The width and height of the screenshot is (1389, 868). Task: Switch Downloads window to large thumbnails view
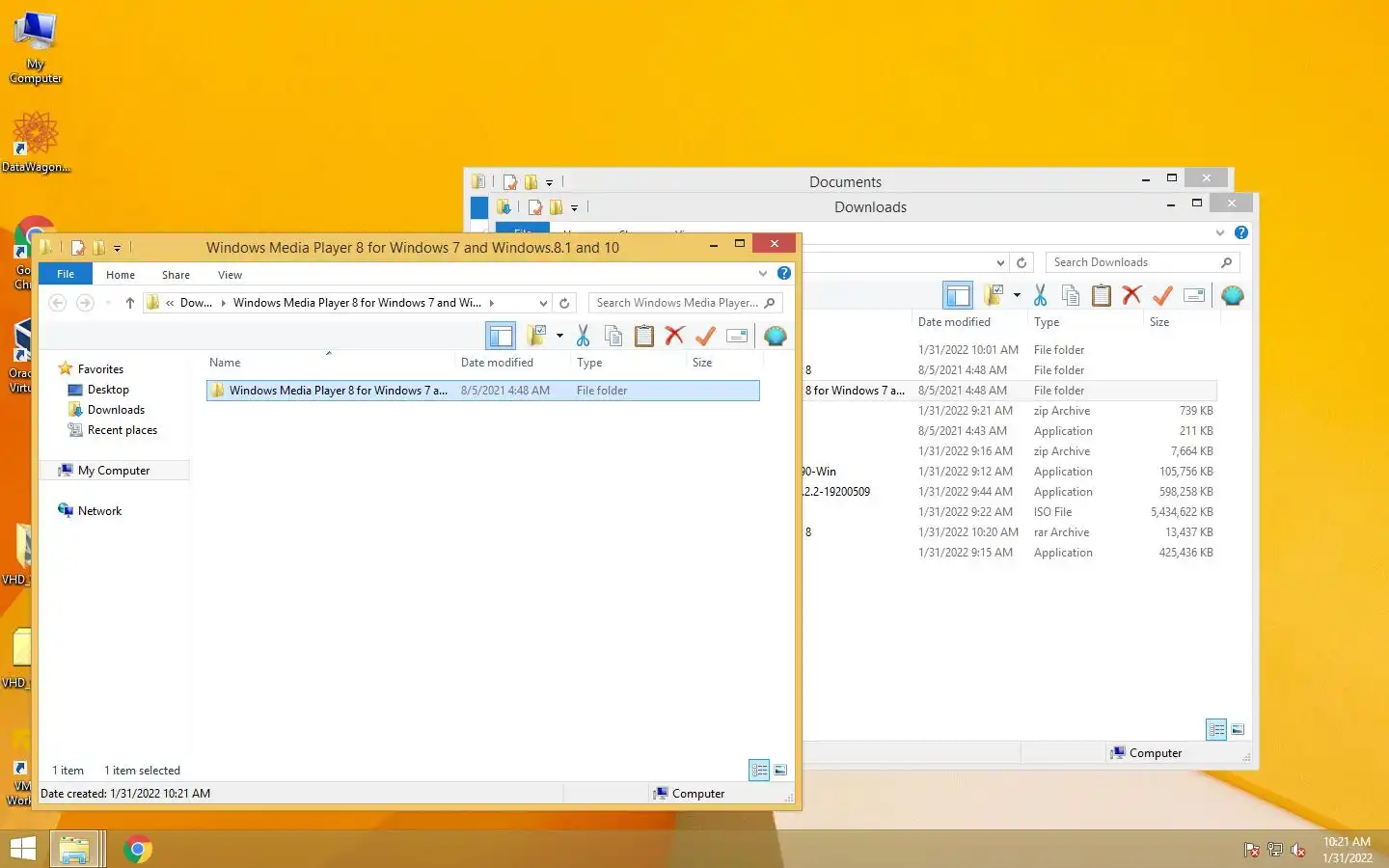[x=1238, y=729]
